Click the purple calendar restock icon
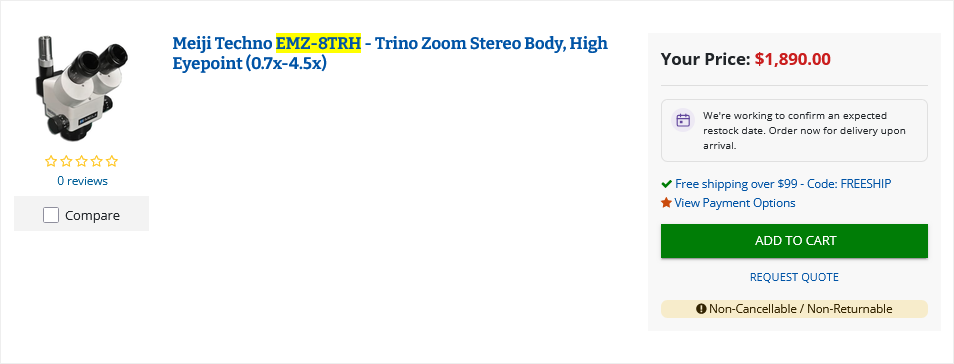 pos(683,120)
